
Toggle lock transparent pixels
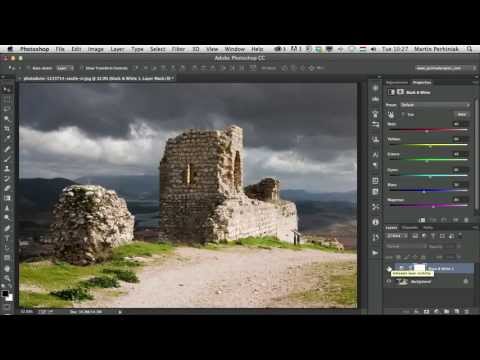tap(398, 257)
